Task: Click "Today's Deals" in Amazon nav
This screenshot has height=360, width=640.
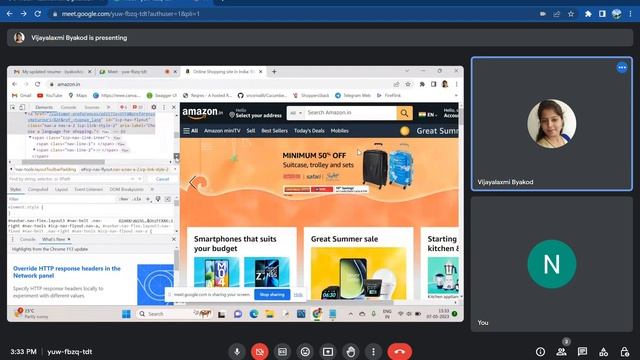Action: pos(309,131)
